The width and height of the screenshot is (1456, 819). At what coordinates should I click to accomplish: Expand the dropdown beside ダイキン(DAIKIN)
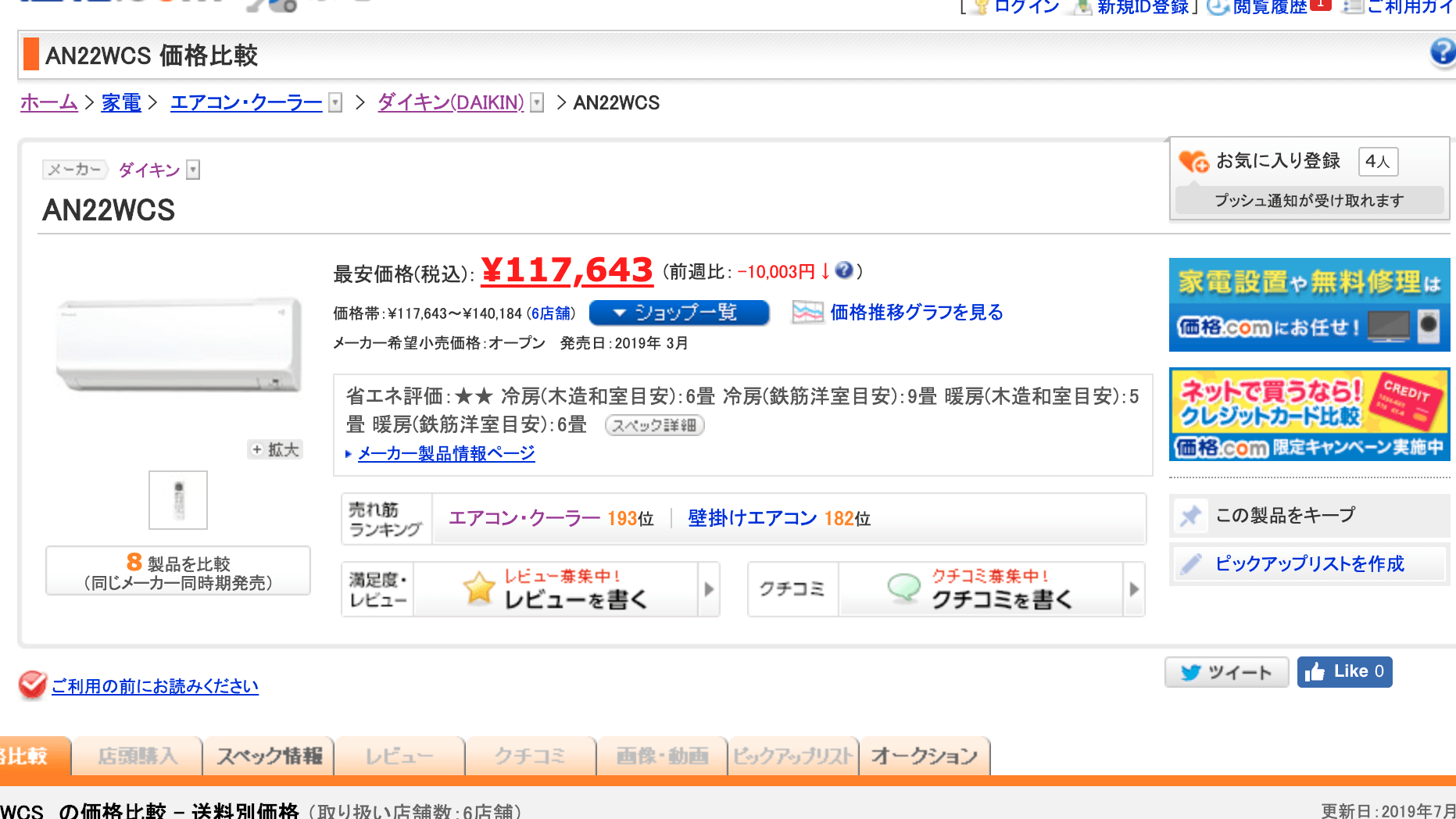click(536, 102)
